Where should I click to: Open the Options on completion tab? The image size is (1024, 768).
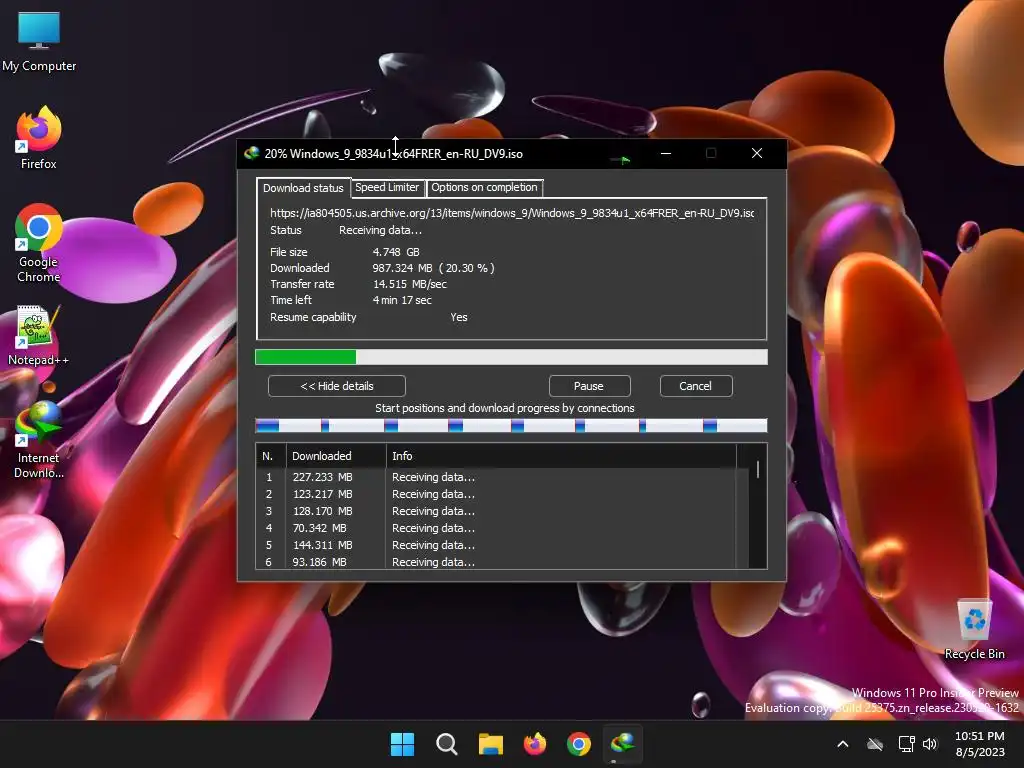point(484,187)
